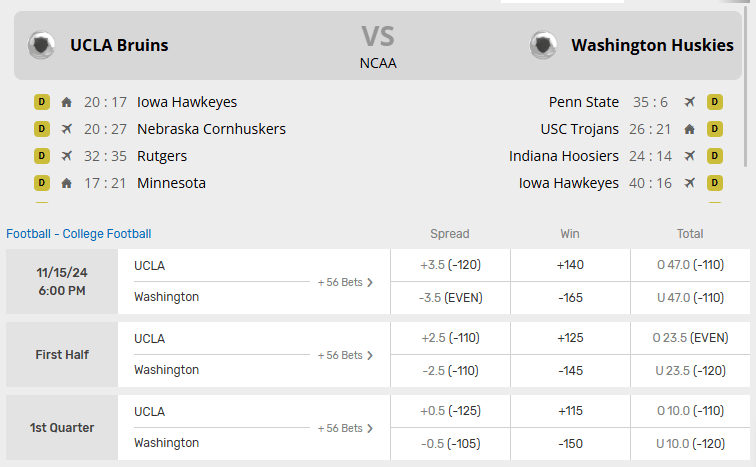Click the Washington Huskies team logo

coord(543,45)
